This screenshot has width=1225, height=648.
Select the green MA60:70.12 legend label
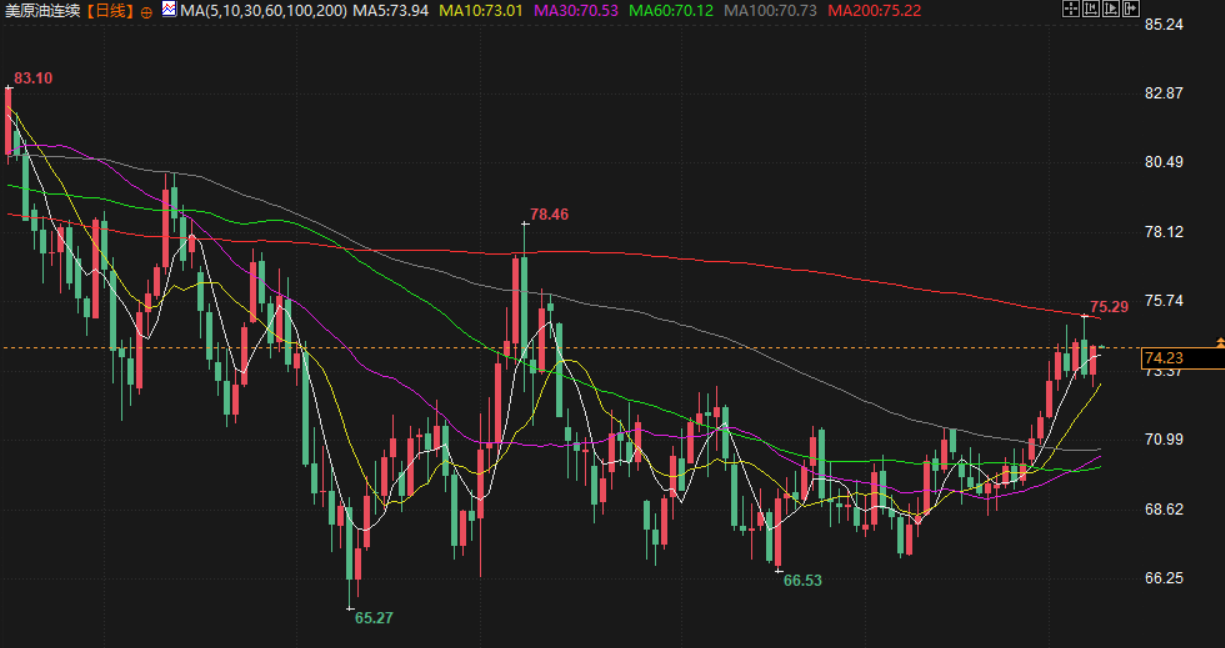pyautogui.click(x=671, y=11)
